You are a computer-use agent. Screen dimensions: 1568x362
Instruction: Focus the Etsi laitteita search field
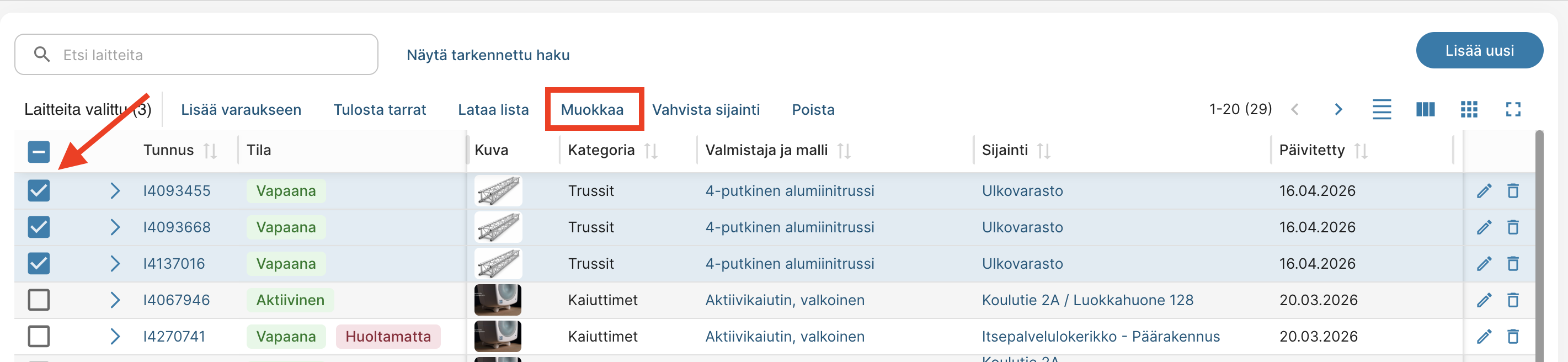point(196,55)
